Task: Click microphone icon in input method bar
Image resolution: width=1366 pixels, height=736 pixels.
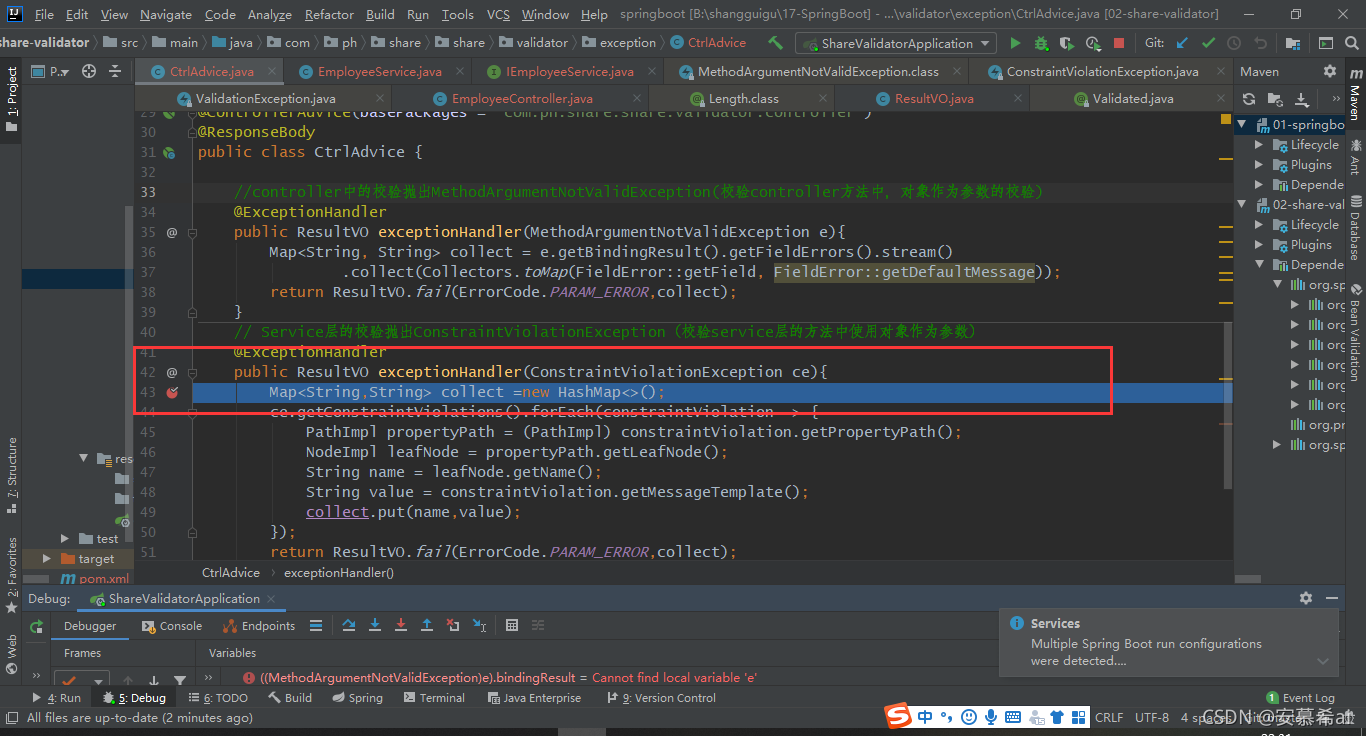Action: pyautogui.click(x=991, y=717)
